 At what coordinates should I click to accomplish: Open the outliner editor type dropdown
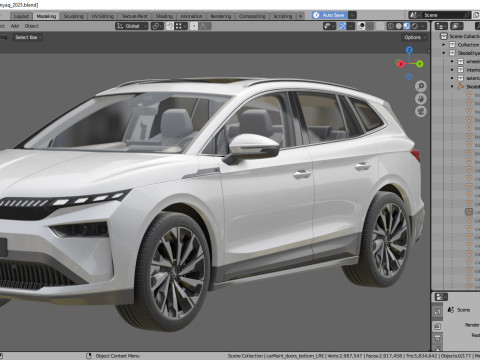(441, 26)
